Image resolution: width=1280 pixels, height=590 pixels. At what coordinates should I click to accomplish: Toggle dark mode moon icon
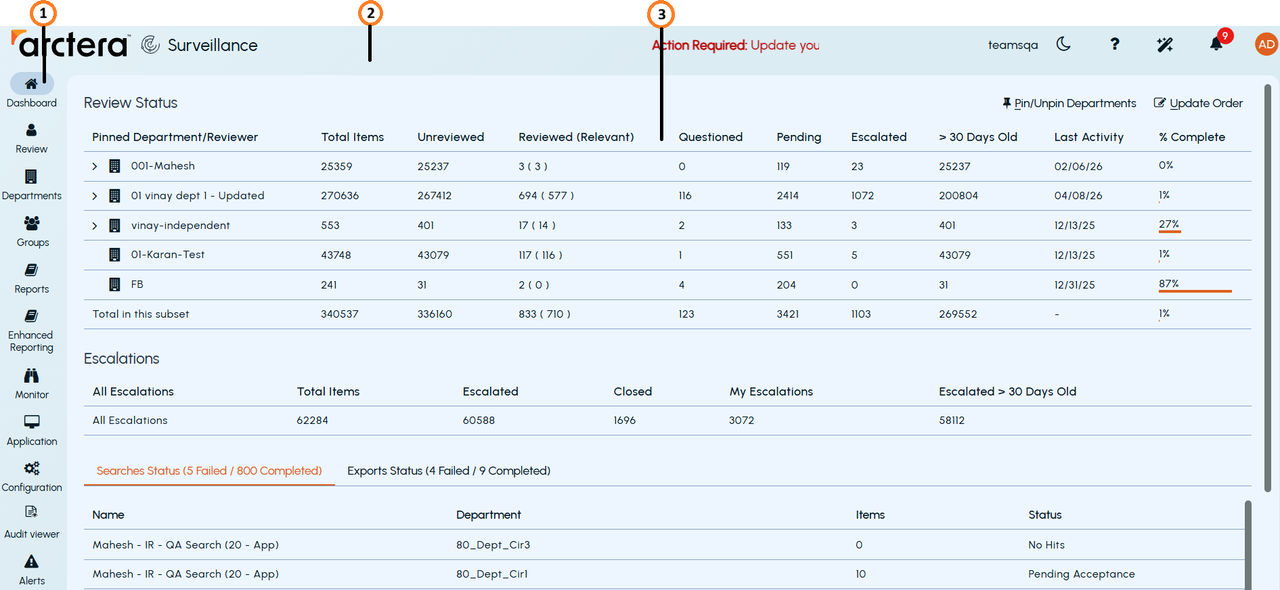(1064, 44)
